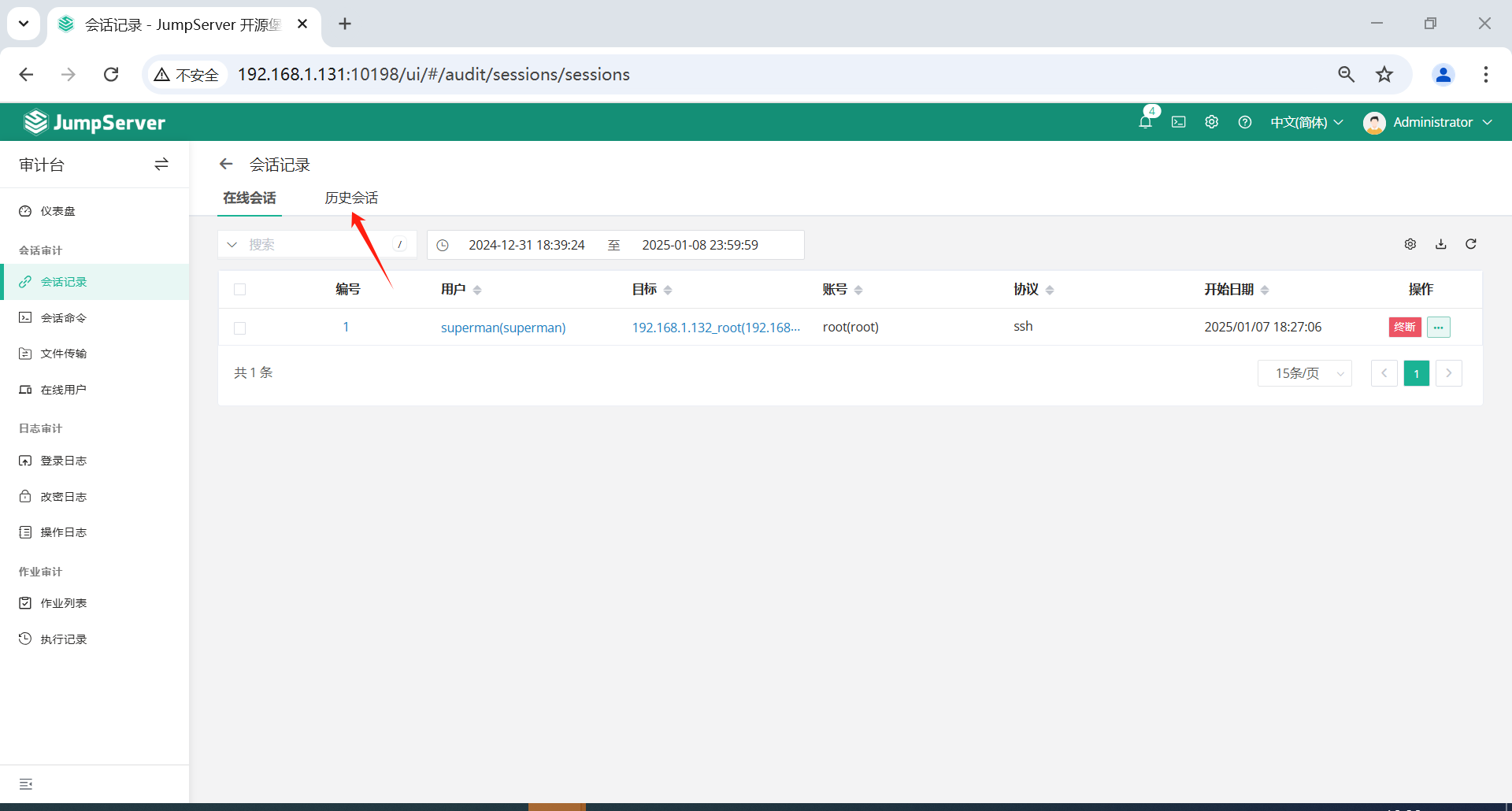Click the previous page arrow
Viewport: 1512px width, 811px height.
click(1384, 373)
